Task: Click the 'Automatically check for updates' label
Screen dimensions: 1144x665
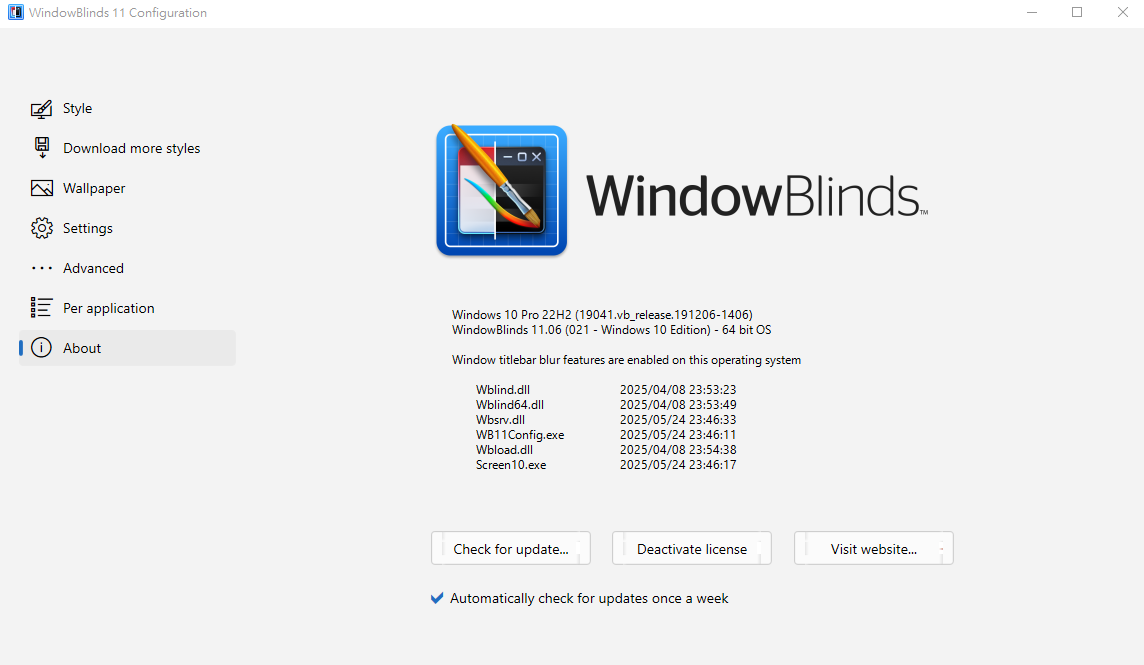Action: point(589,599)
